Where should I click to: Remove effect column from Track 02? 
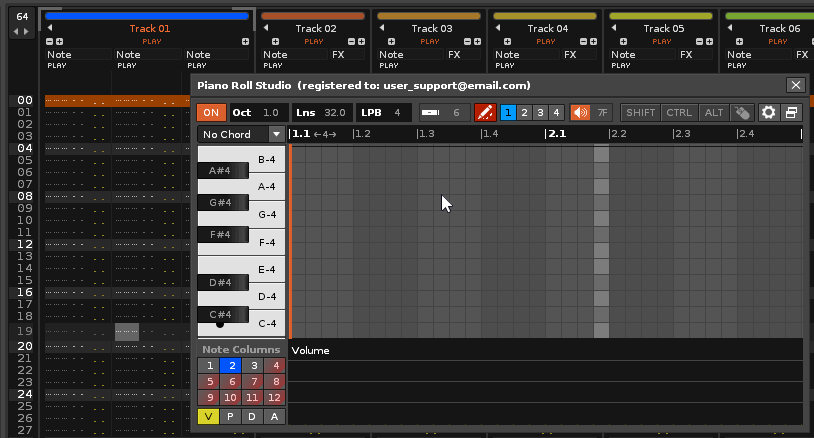pos(351,42)
